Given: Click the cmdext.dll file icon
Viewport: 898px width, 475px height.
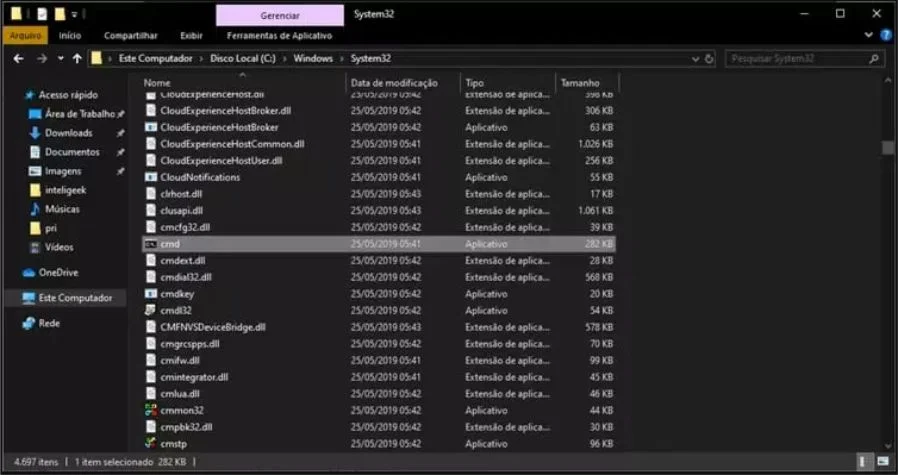Looking at the screenshot, I should tap(151, 261).
